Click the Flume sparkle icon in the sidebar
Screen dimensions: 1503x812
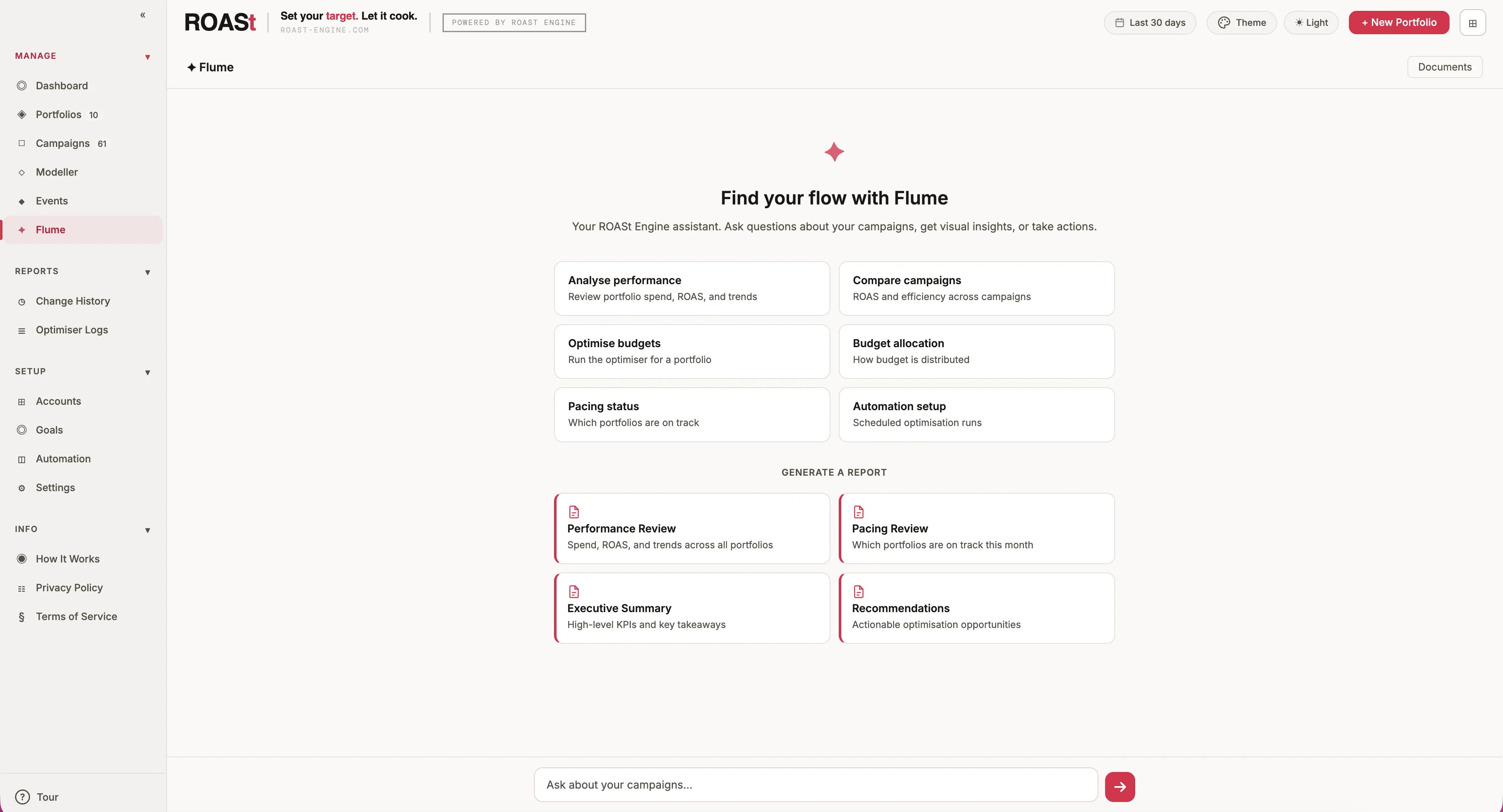(22, 229)
